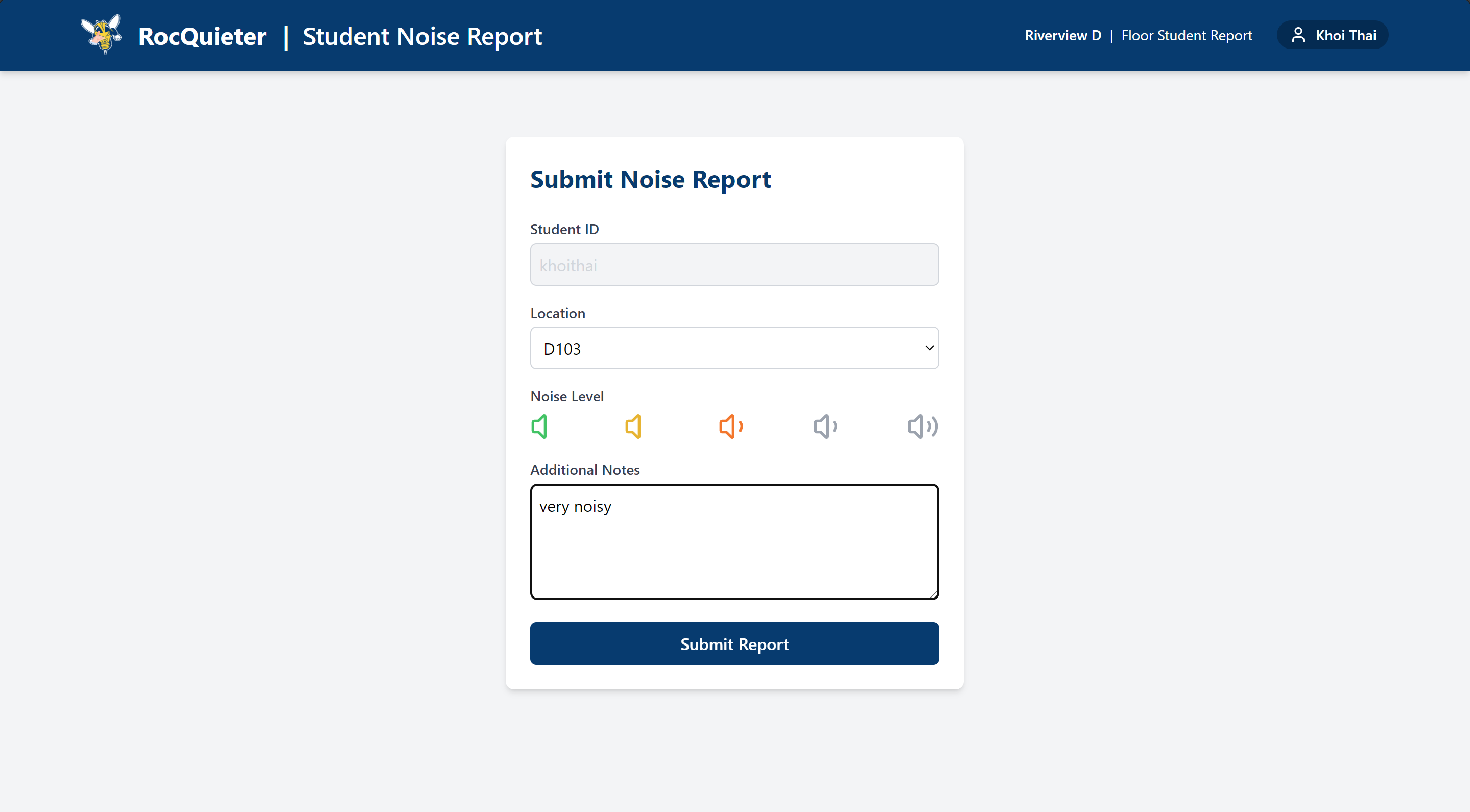Select the yellow second noise level icon

633,426
